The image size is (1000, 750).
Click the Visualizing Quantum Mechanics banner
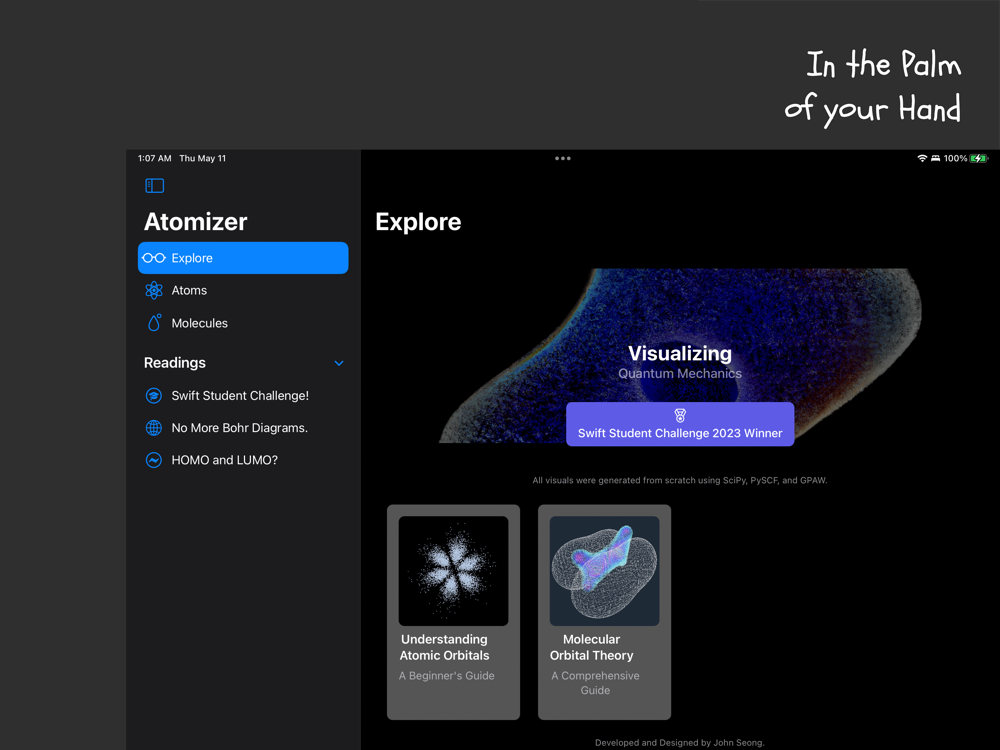[x=680, y=356]
